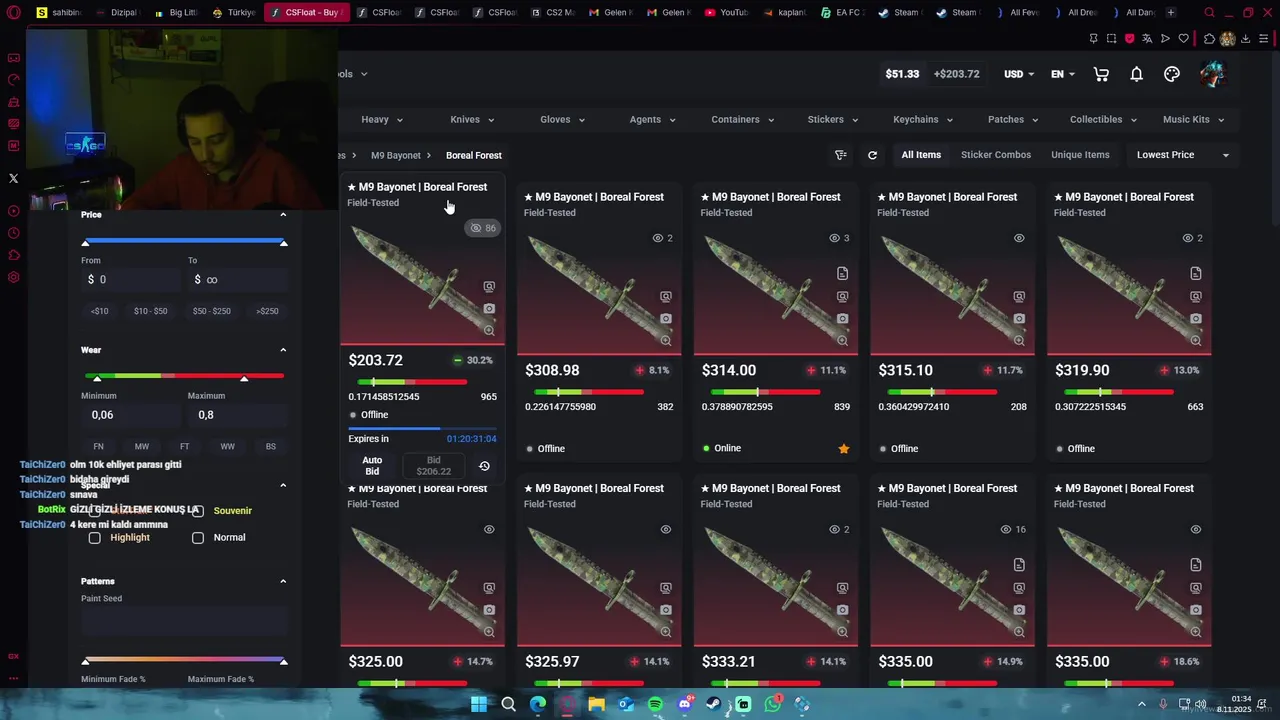Refresh the listings with the reload icon
Viewport: 1280px width, 720px height.
[872, 155]
